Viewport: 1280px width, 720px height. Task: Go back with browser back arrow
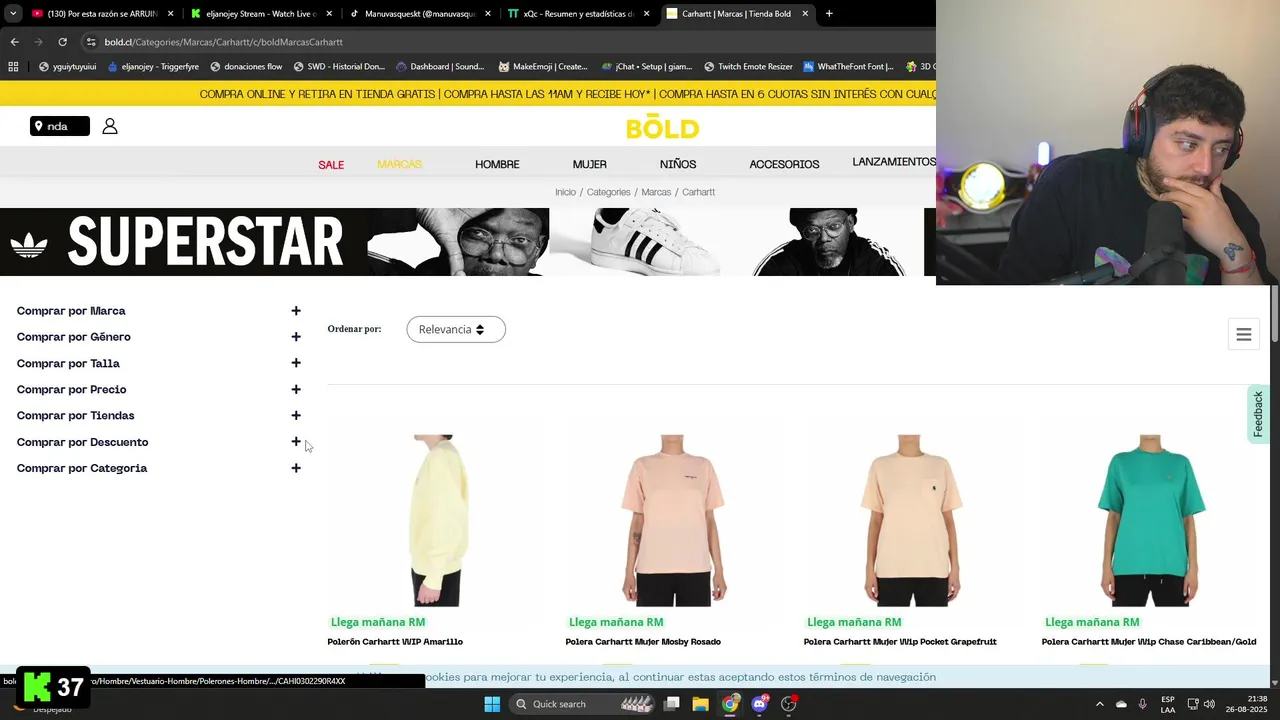[14, 42]
